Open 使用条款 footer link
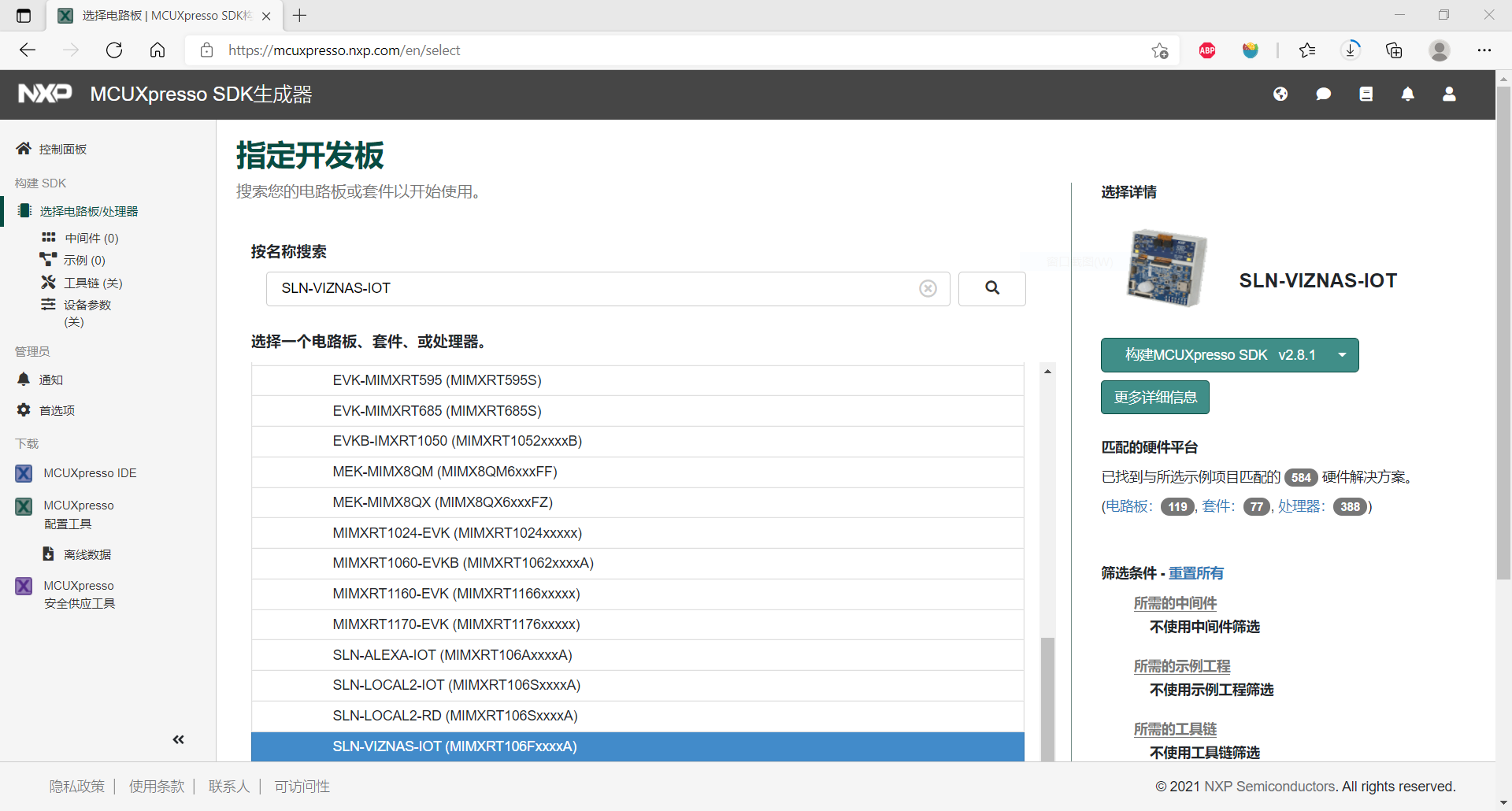Viewport: 1512px width, 811px height. point(157,787)
